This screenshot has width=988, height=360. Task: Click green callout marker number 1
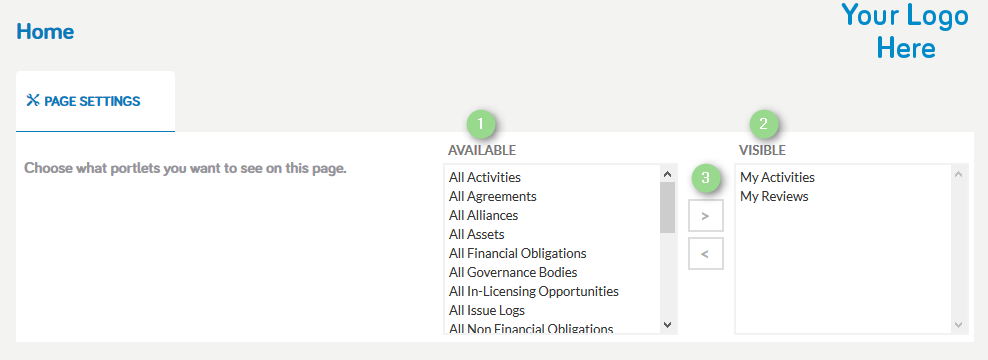tap(481, 125)
